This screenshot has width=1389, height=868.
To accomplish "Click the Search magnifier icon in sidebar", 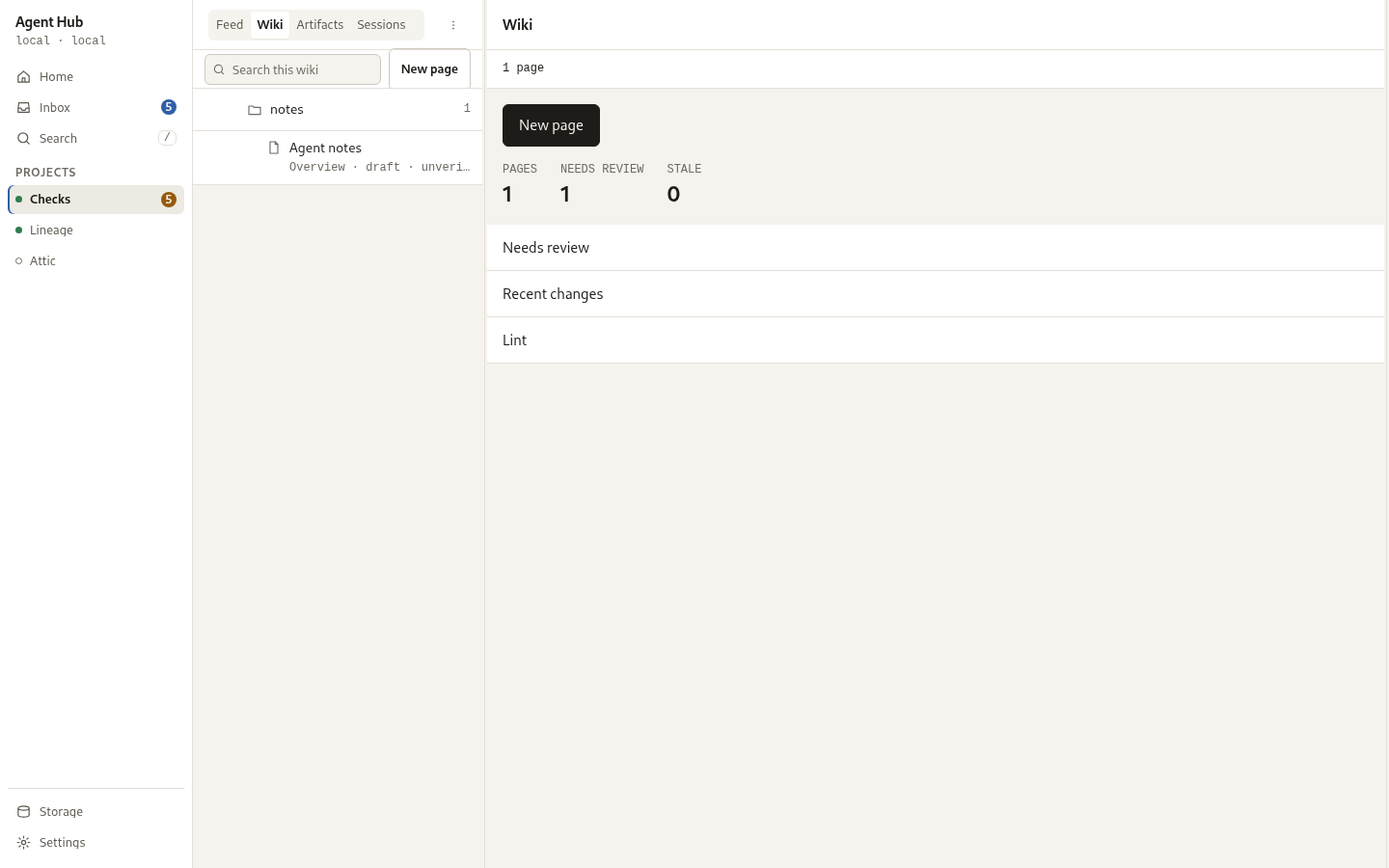I will tap(24, 139).
